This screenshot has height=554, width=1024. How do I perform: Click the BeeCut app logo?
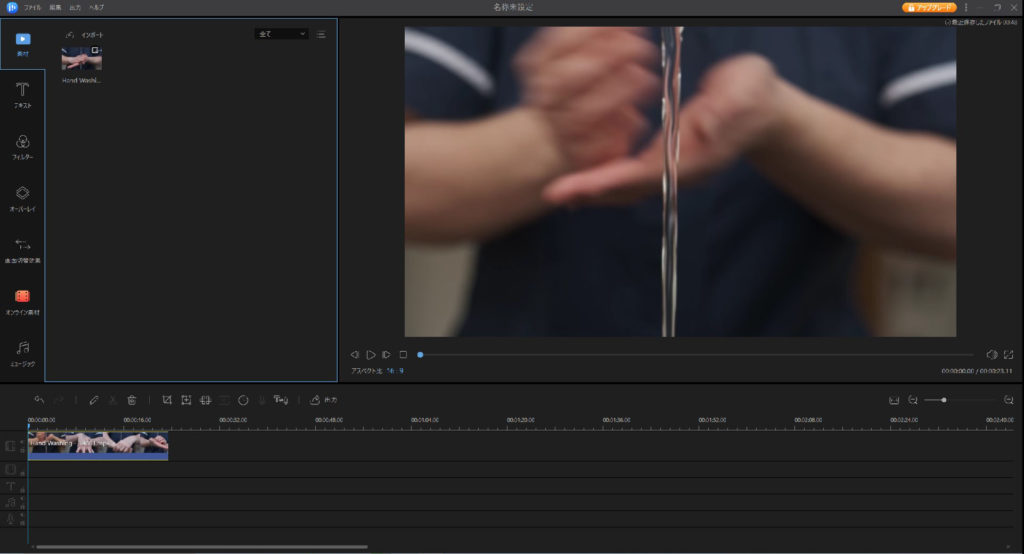click(12, 7)
